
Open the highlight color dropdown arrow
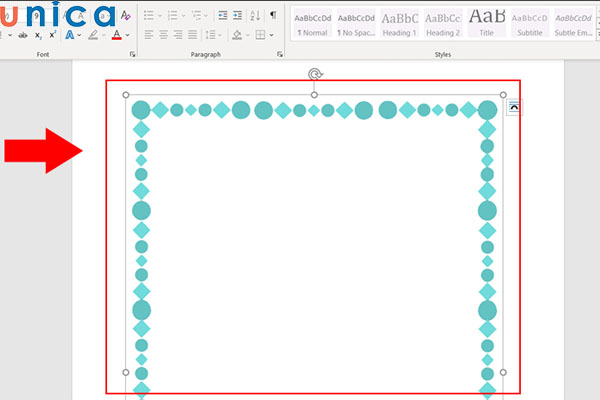point(103,35)
